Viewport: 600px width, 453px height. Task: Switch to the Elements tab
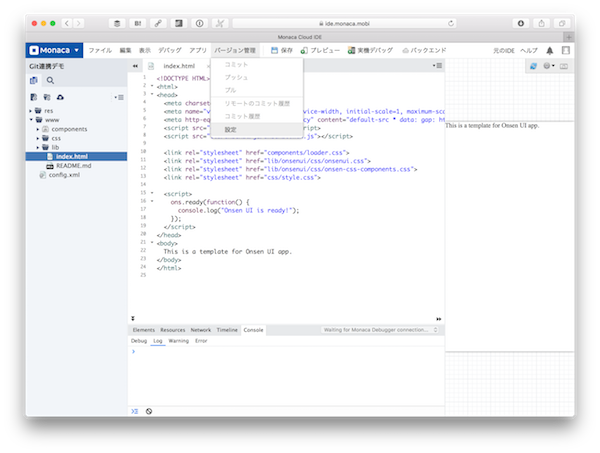(x=143, y=330)
